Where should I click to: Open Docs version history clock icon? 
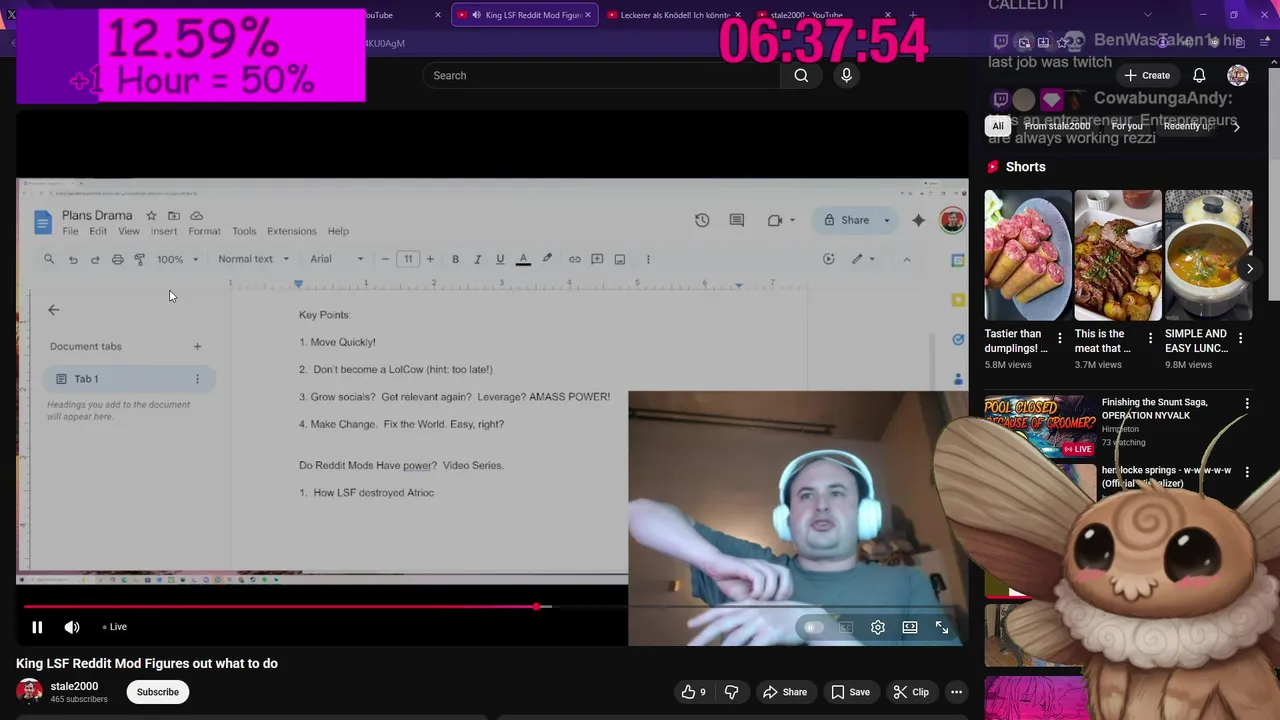point(702,220)
